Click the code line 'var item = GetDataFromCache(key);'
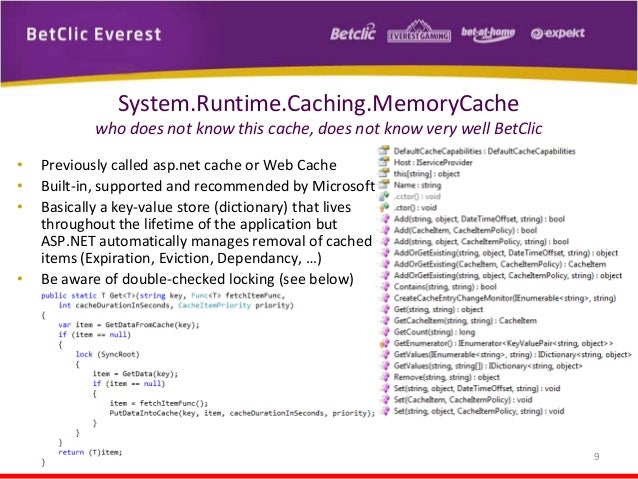The image size is (638, 479). (129, 325)
